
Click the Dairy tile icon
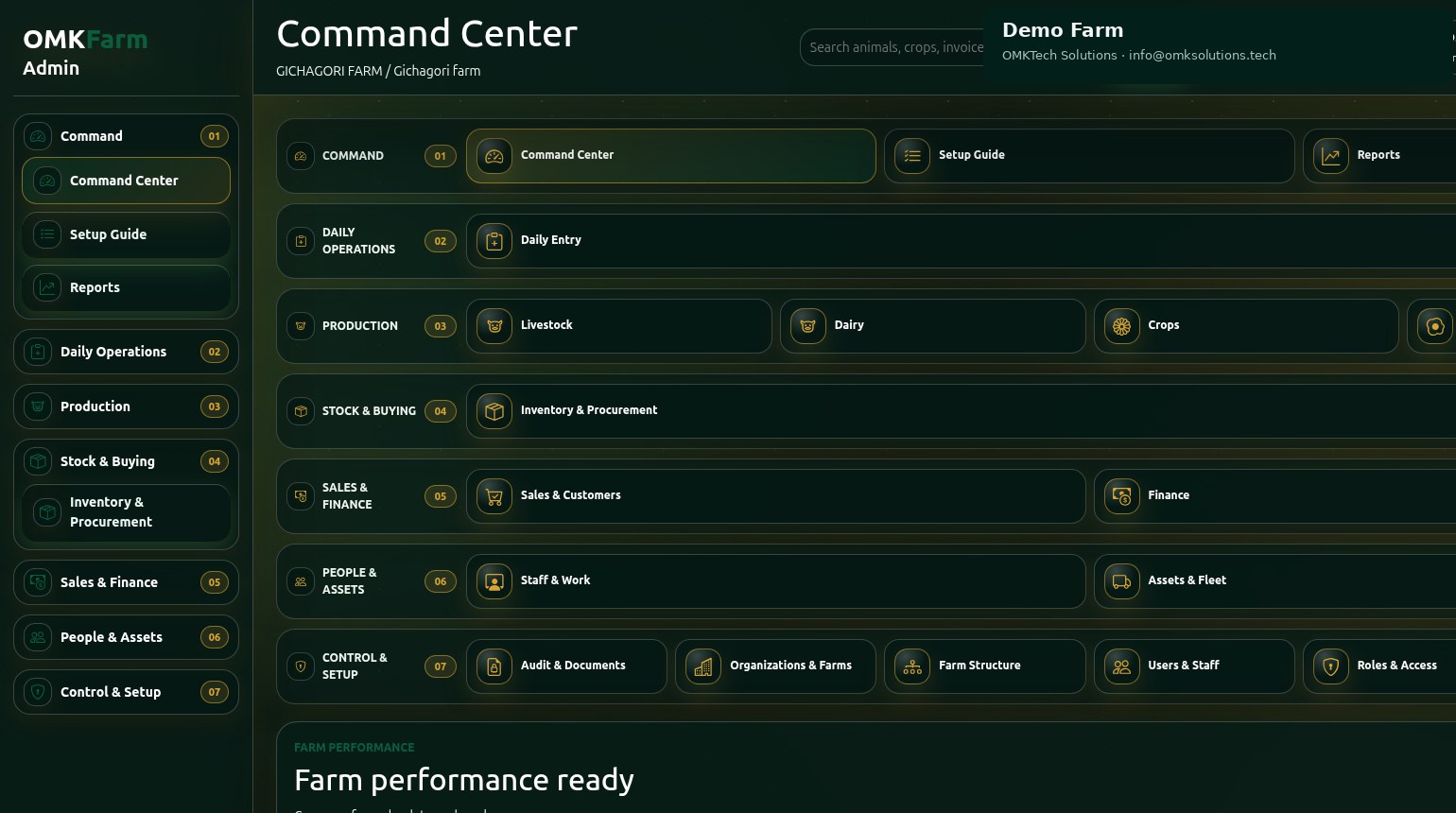click(x=808, y=326)
